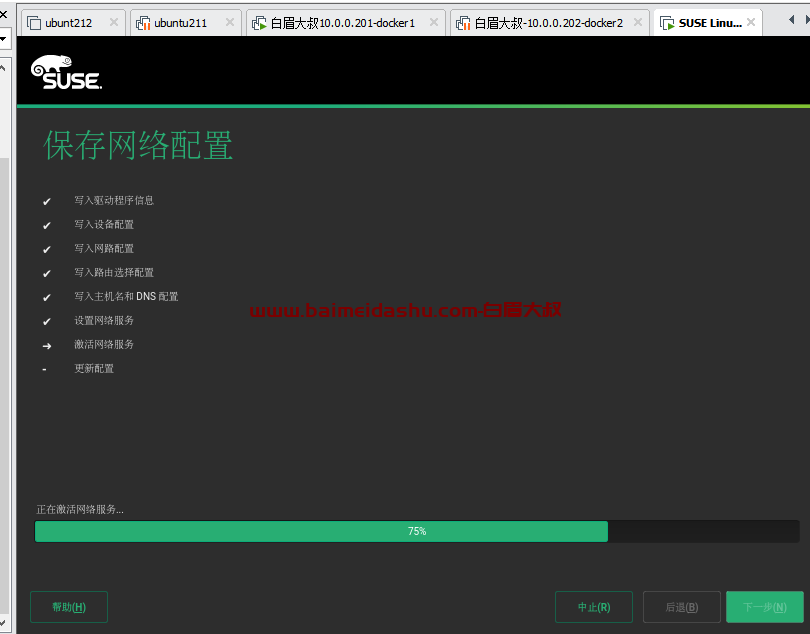
Task: Click the checkmark beside 写入路由选择配置
Action: (x=46, y=273)
